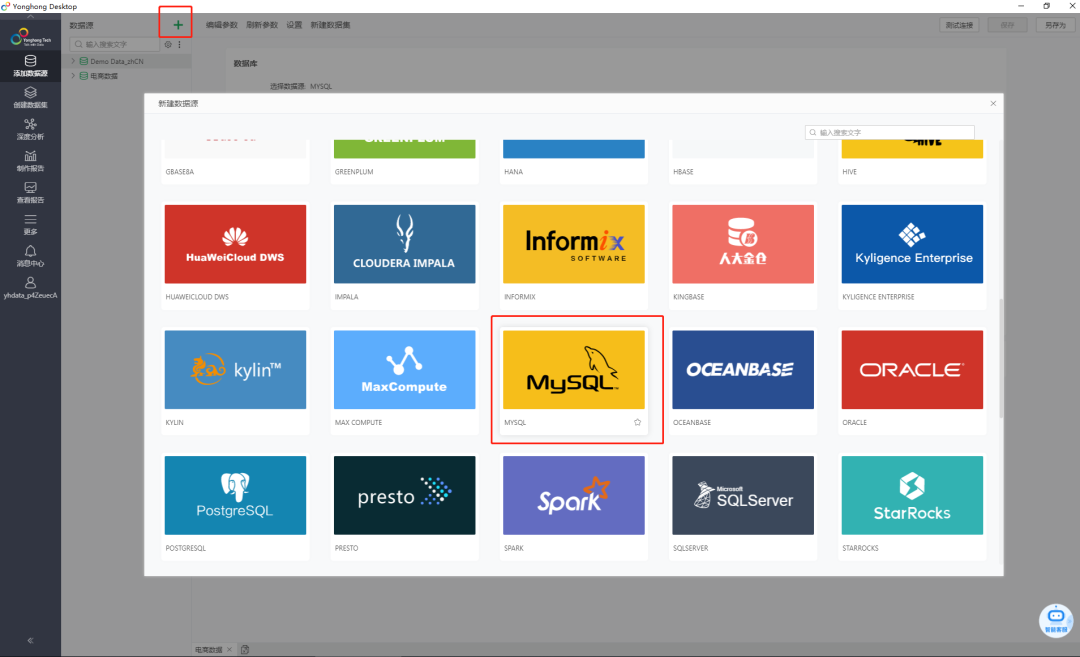Click 新建数据集 in the top toolbar
1080x657 pixels.
click(330, 25)
